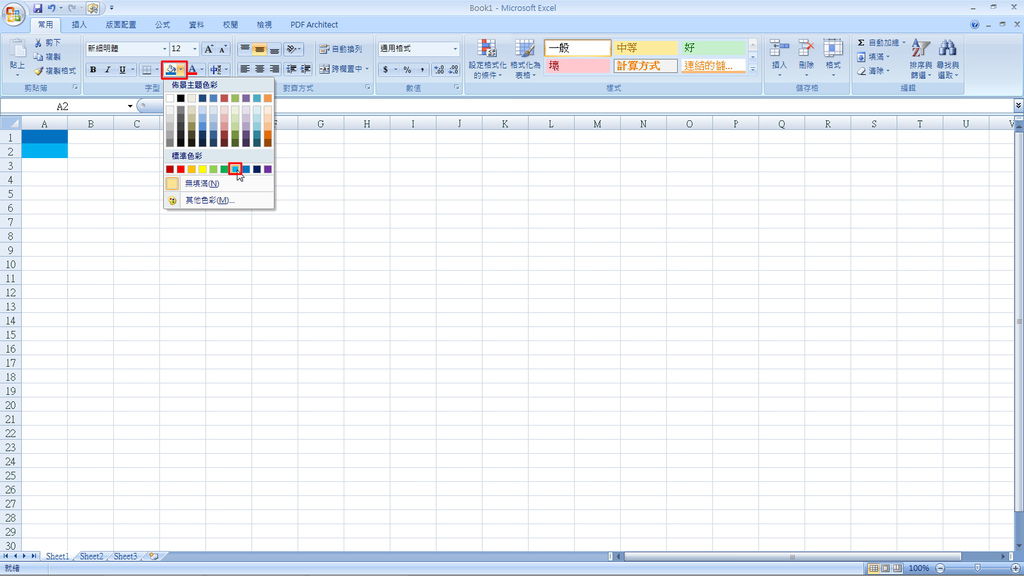Screen dimensions: 1024x576
Task: Decrease font size with the small A icon
Action: 223,49
